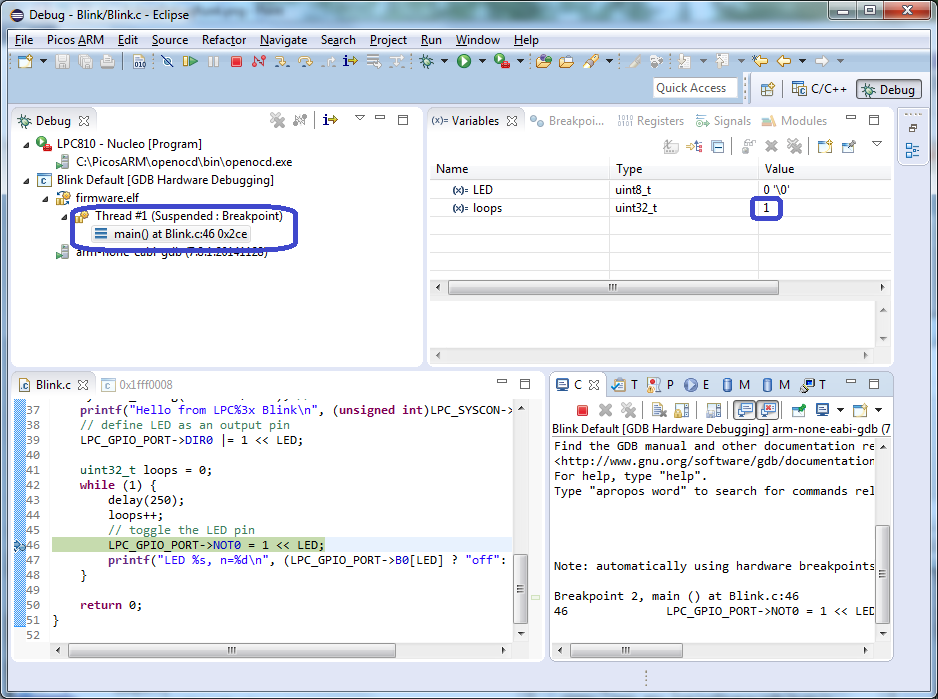The height and width of the screenshot is (699, 938).
Task: Click the New wizard icon in main toolbar
Action: click(25, 61)
